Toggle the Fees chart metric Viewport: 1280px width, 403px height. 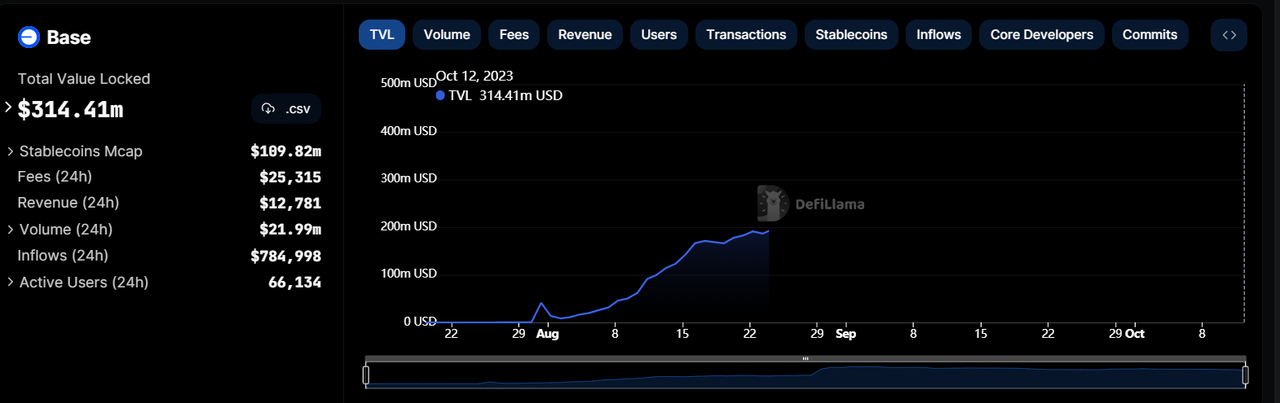point(514,35)
